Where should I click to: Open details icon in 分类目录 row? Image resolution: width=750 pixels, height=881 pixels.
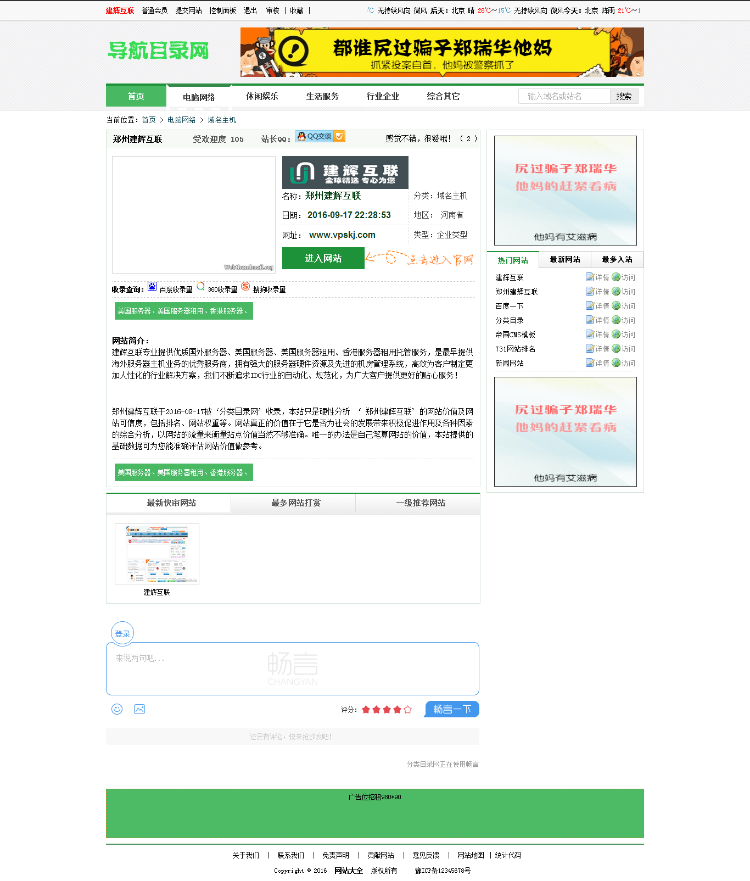coord(590,320)
